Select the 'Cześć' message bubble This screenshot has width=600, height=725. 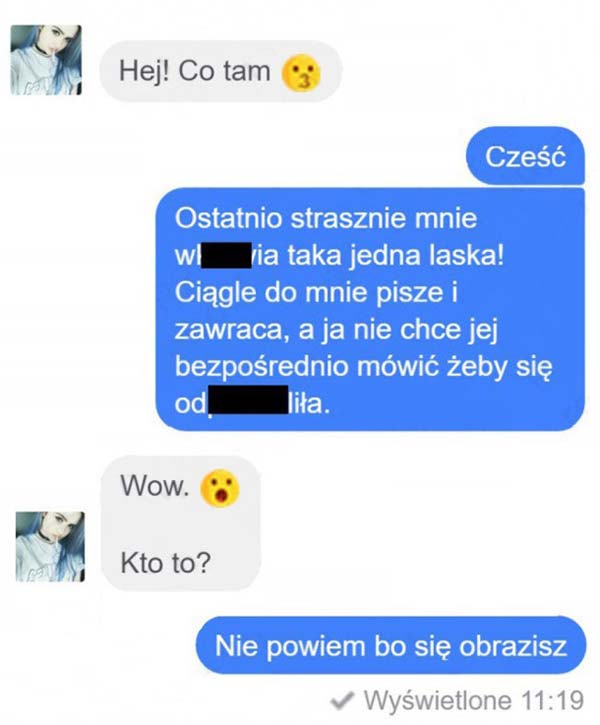point(525,156)
